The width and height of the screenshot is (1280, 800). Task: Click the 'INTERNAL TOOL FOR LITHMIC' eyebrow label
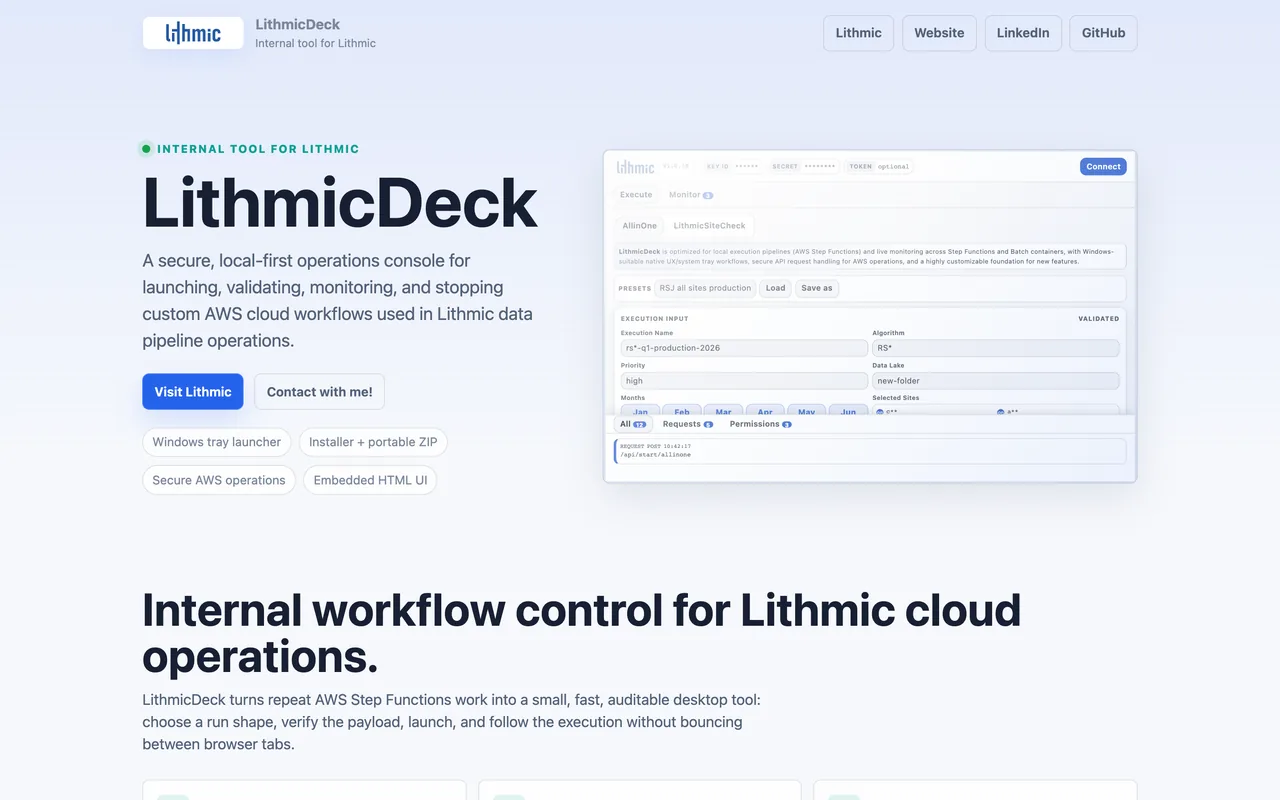pos(258,149)
